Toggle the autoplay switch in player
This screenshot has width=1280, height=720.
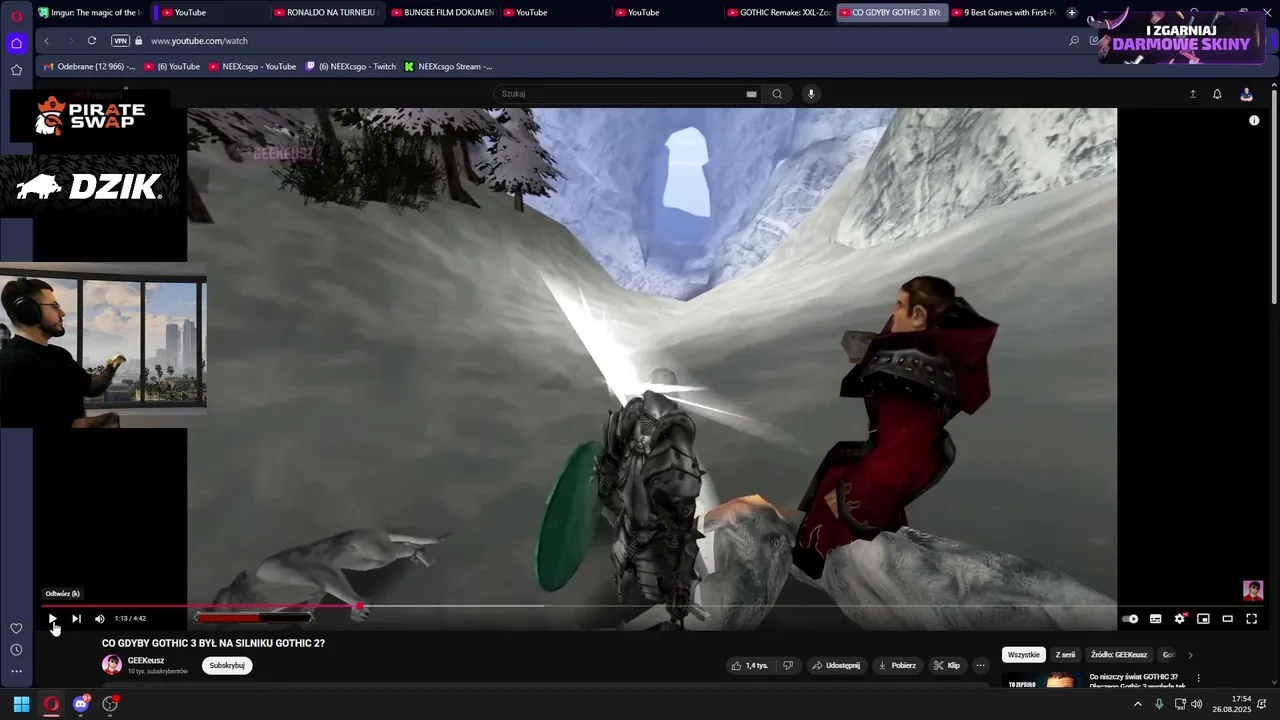pos(1130,618)
